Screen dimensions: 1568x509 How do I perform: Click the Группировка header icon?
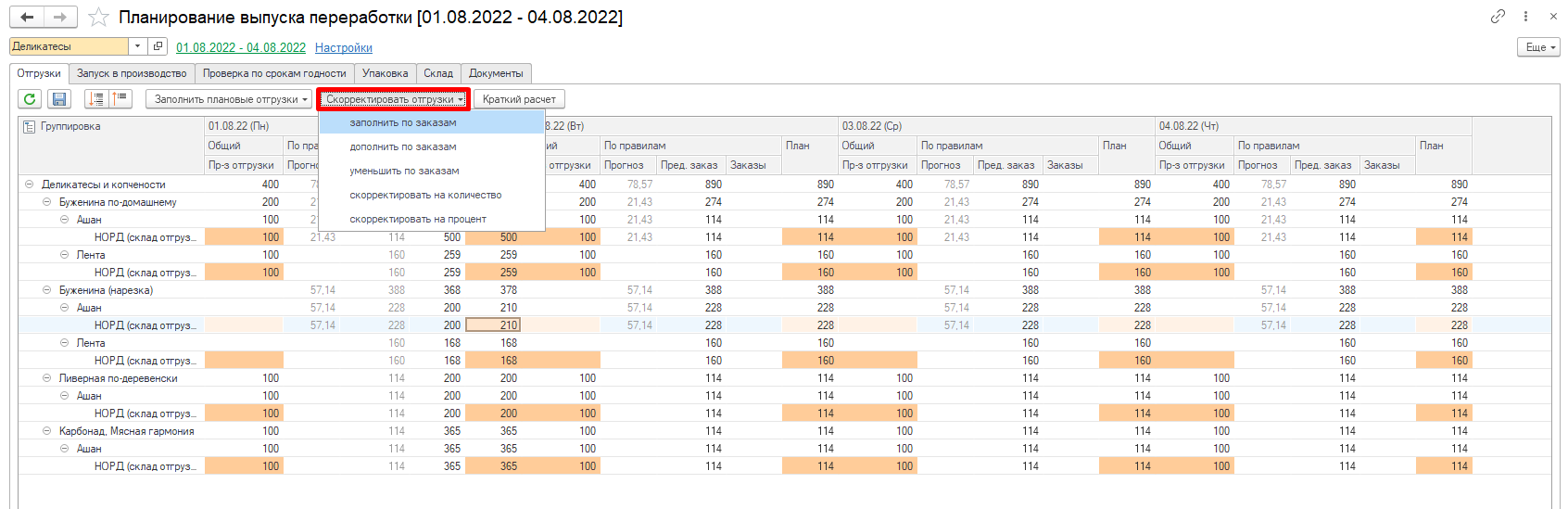tap(30, 126)
